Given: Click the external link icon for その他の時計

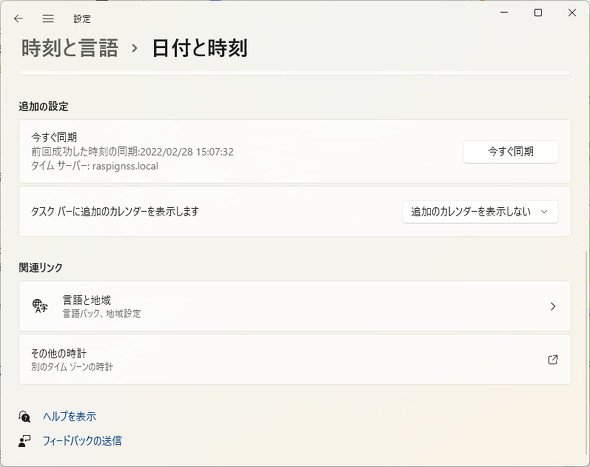Looking at the screenshot, I should pos(552,360).
